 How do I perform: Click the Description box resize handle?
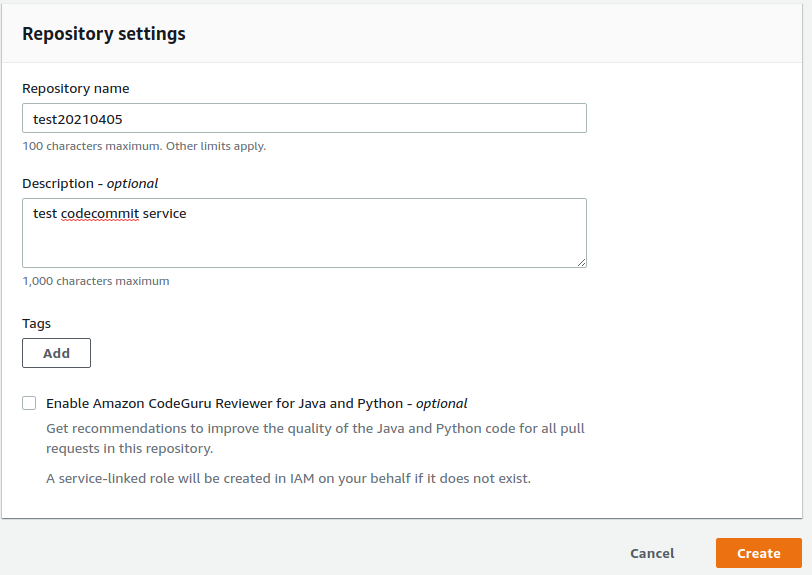pyautogui.click(x=582, y=263)
